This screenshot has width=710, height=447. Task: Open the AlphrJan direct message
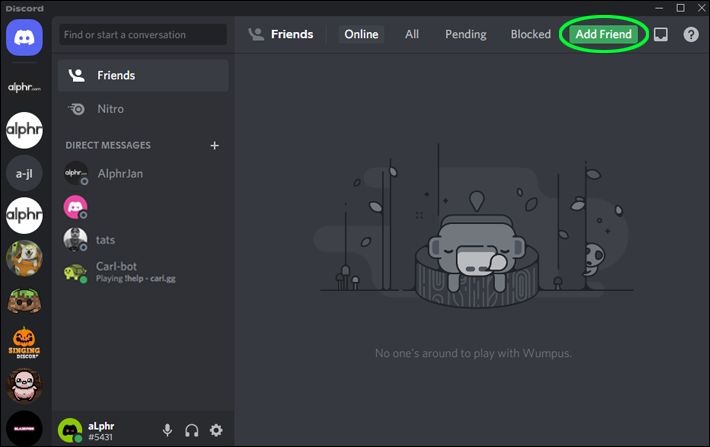tap(143, 173)
